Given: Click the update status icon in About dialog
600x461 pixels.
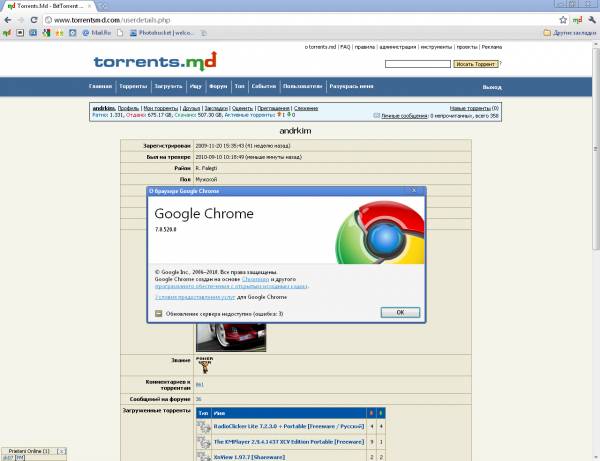Looking at the screenshot, I should click(158, 314).
